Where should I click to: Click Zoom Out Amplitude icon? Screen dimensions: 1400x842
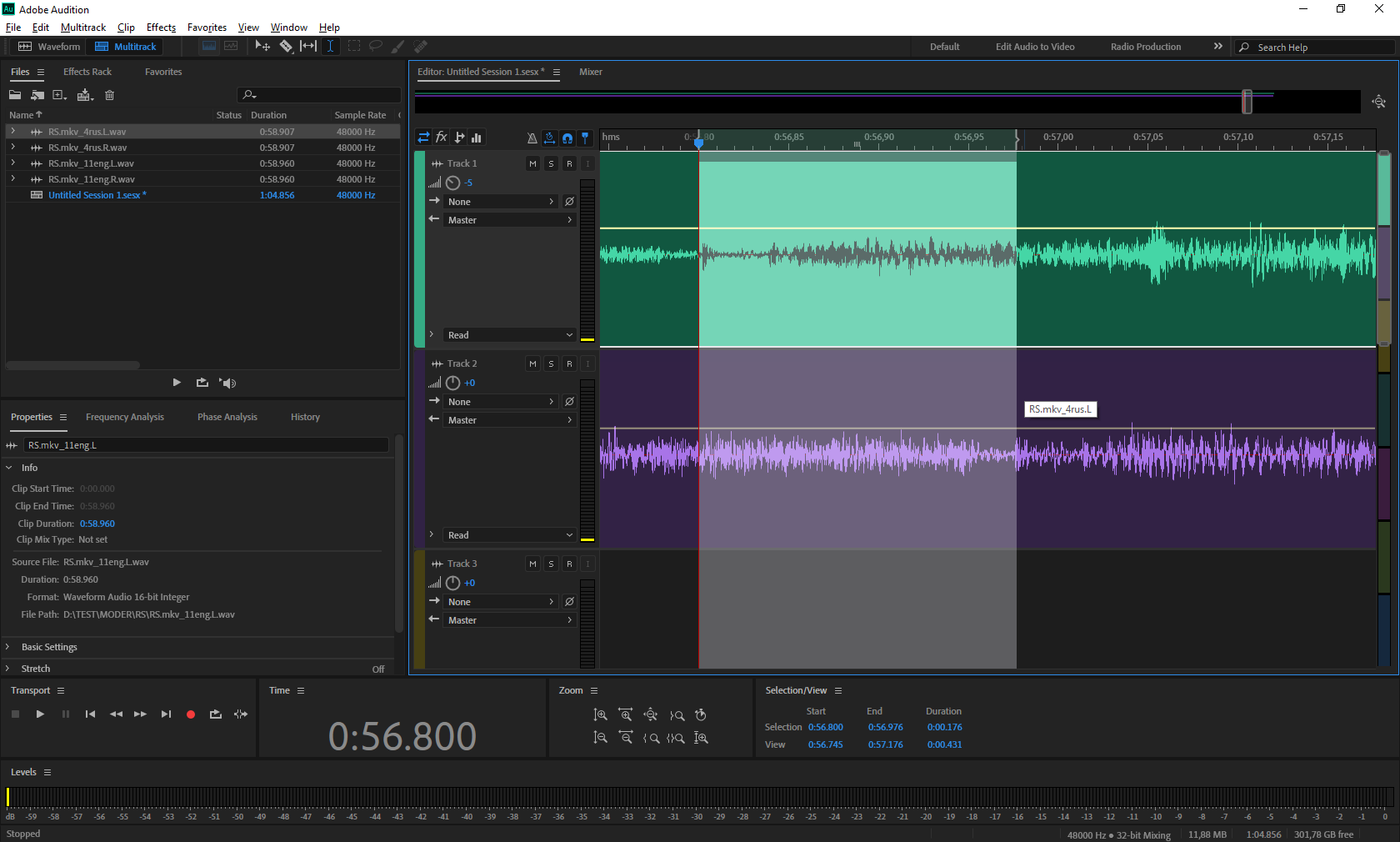click(x=600, y=738)
